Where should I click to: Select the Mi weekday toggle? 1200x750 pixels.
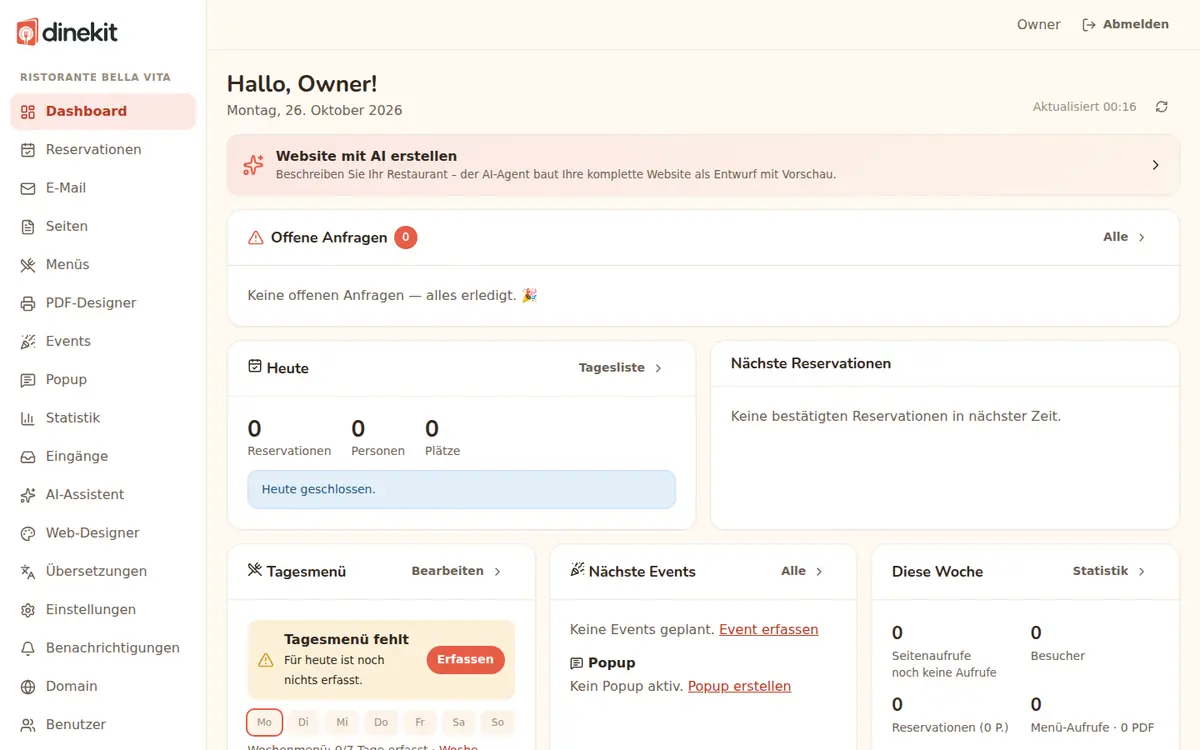pos(342,722)
